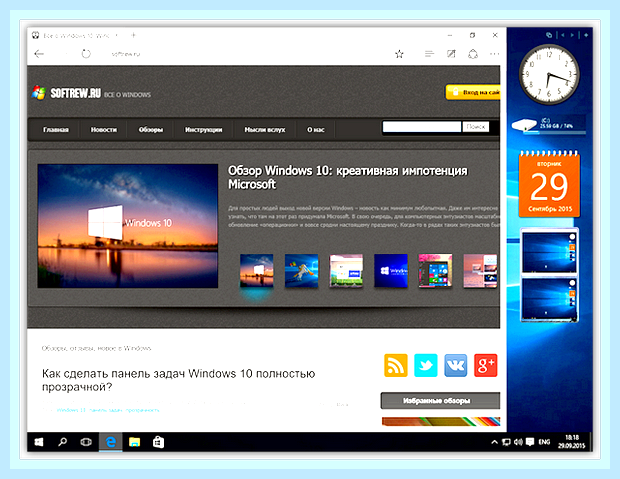Open the Share icon in Edge toolbar
The width and height of the screenshot is (620, 479).
click(x=473, y=54)
